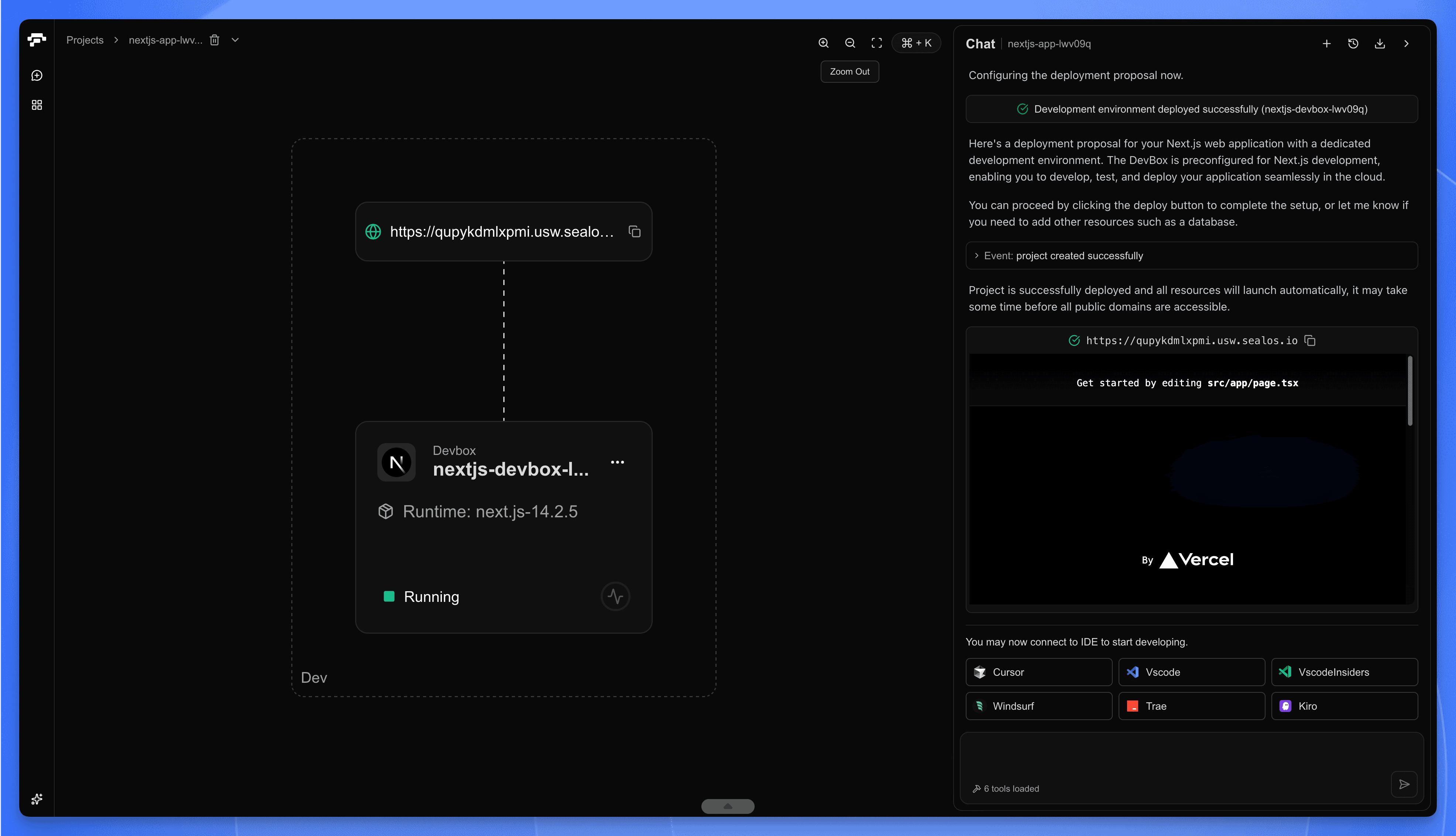Connect with Vscode IDE
The height and width of the screenshot is (836, 1456).
point(1191,672)
